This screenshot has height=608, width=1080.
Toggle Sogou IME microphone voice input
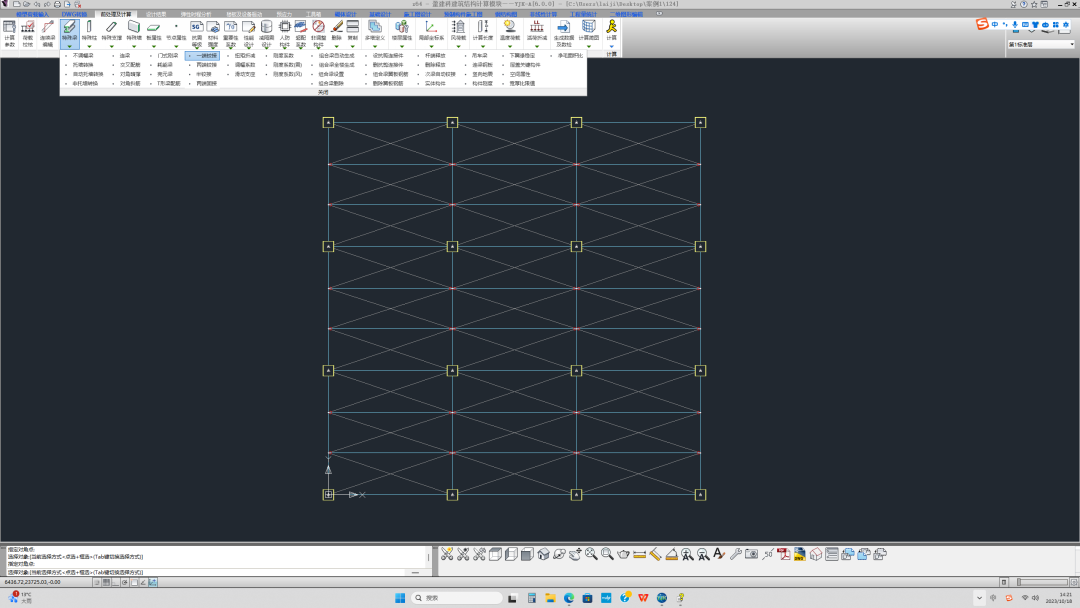[x=1015, y=25]
